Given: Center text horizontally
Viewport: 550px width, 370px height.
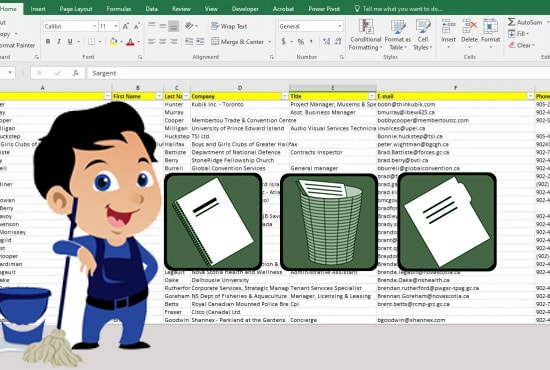Looking at the screenshot, I should point(162,42).
